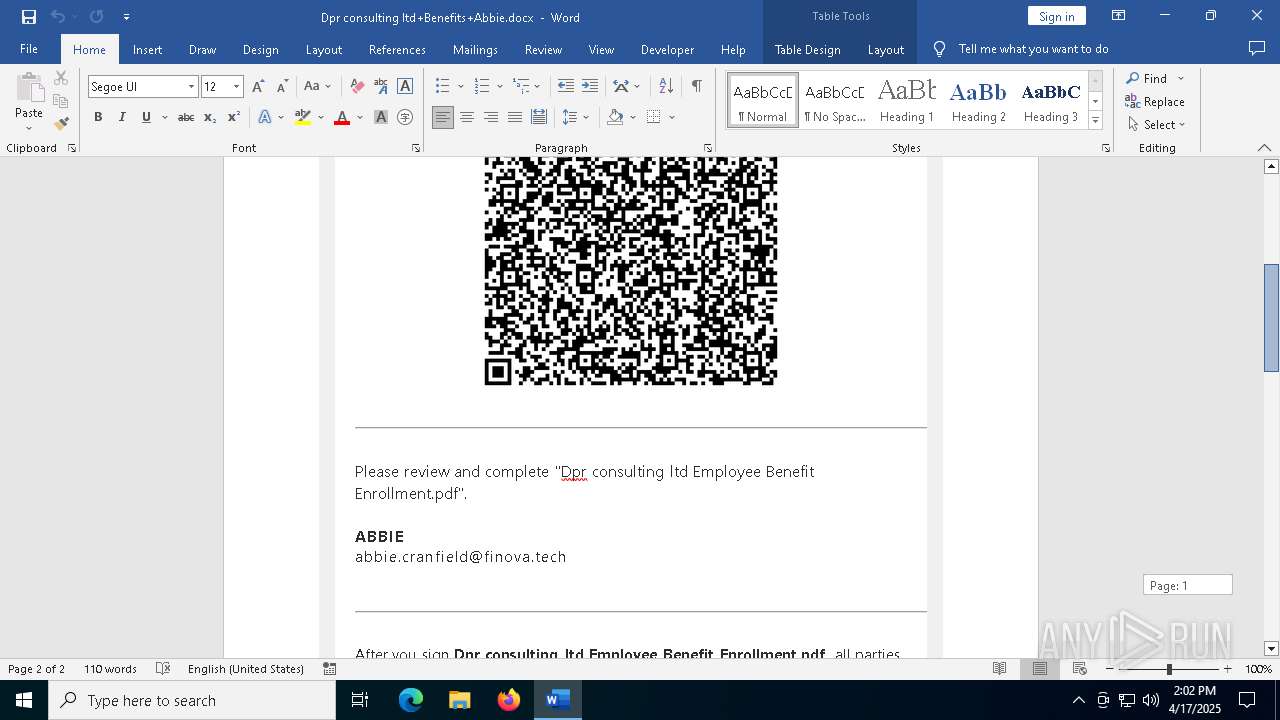Open the Paragraph dialog launcher

click(707, 148)
